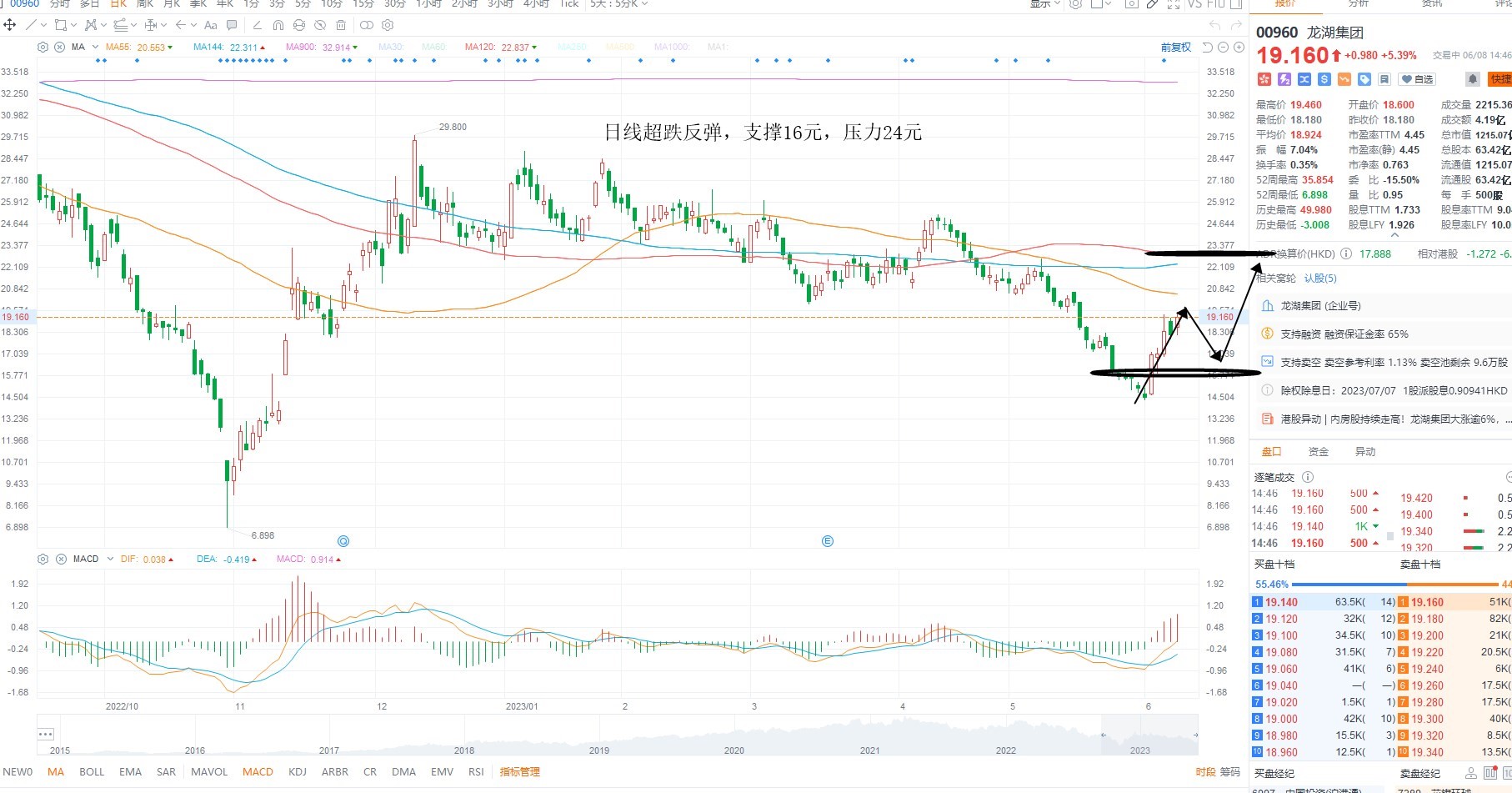Viewport: 1512px width, 793px height.
Task: Add a text annotation with Aa tool
Action: (211, 25)
